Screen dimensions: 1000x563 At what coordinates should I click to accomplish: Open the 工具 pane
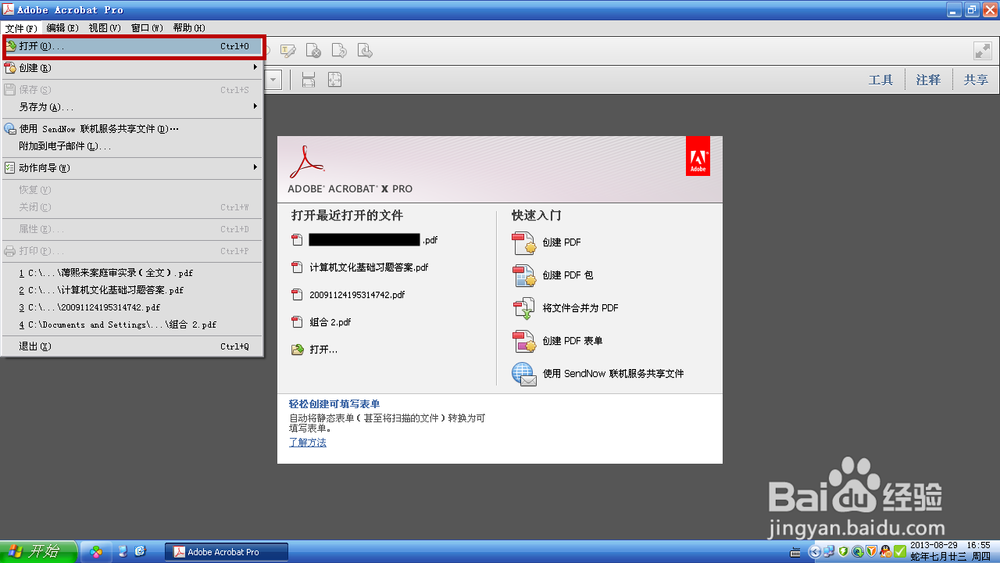[x=881, y=80]
